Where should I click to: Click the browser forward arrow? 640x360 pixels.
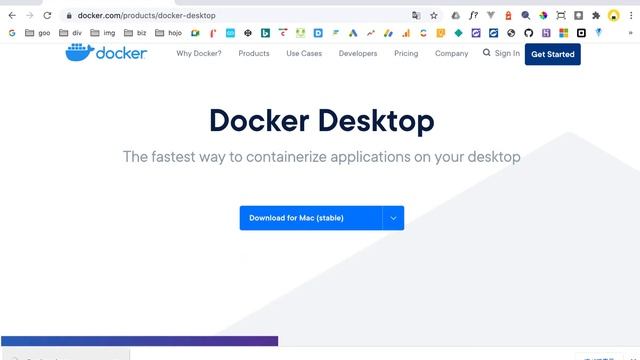[30, 16]
